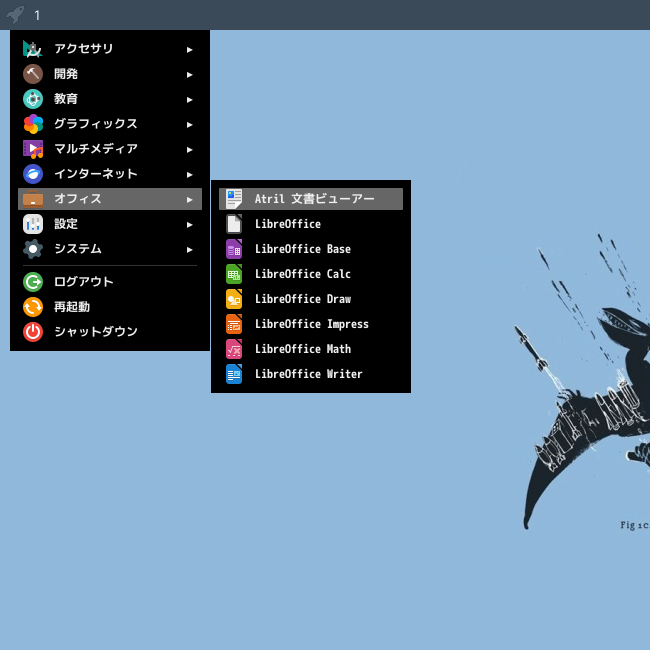Viewport: 650px width, 650px height.
Task: Click the LibreOffice Math formula icon
Action: [x=234, y=349]
